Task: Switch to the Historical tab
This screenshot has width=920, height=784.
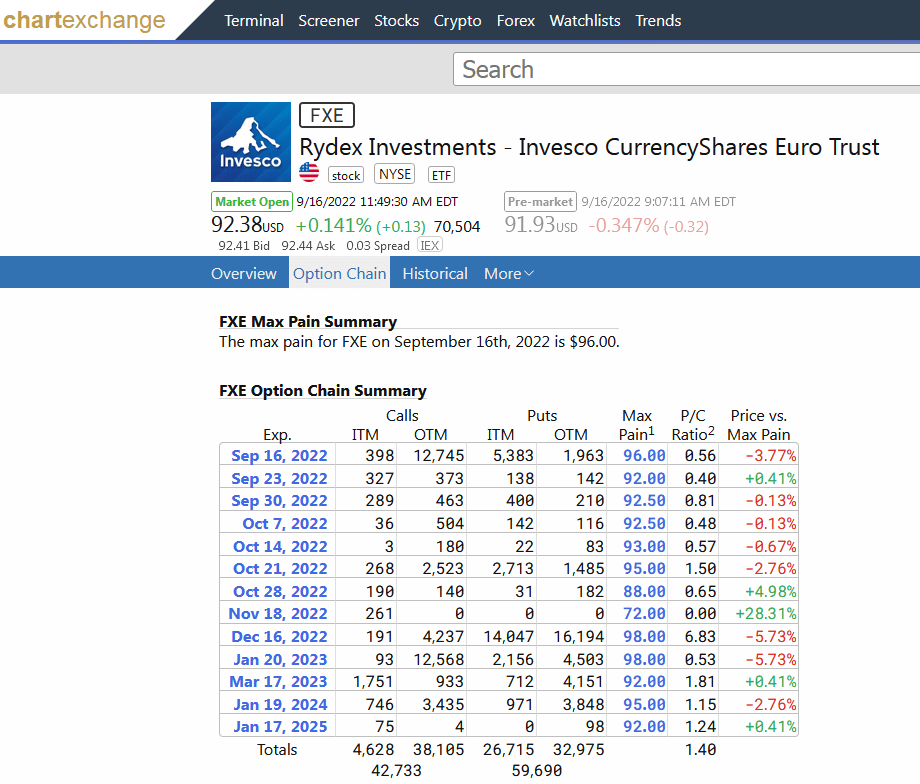Action: coord(435,273)
